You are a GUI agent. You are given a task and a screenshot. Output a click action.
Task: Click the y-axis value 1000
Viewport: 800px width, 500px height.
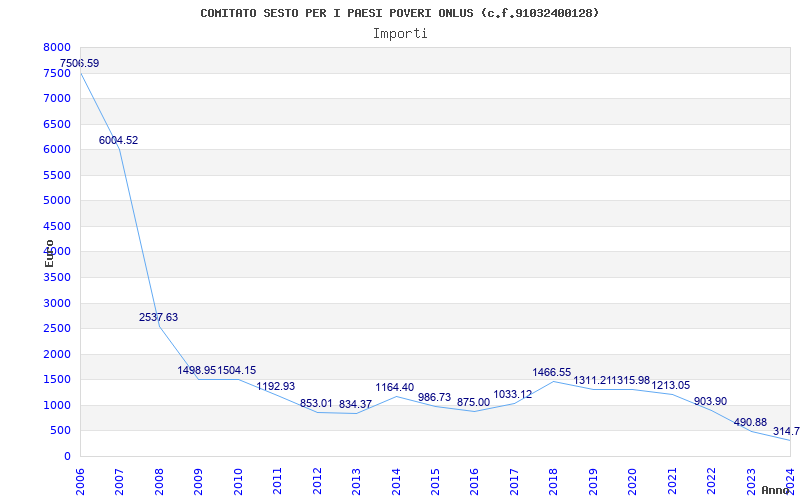[57, 405]
